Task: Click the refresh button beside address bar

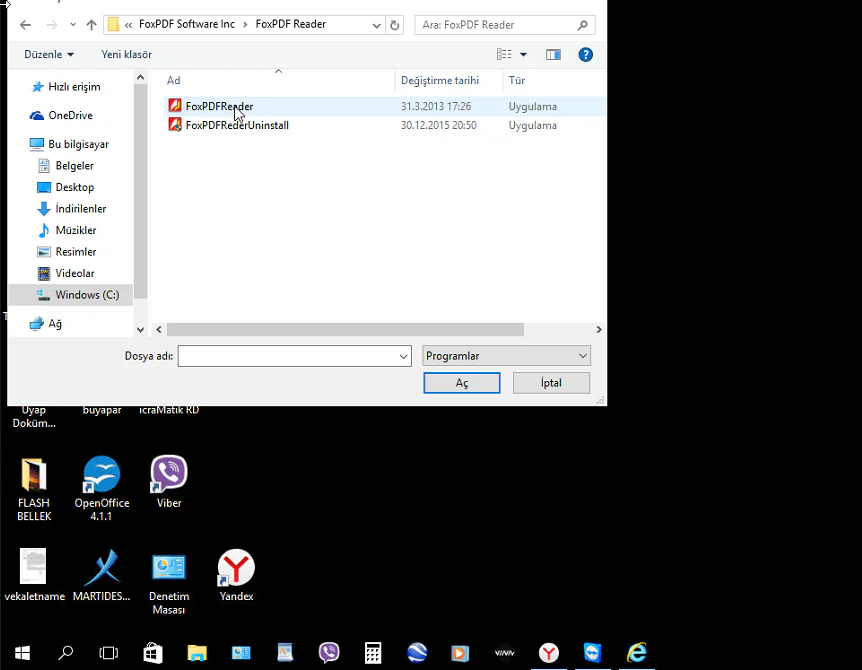Action: [x=395, y=25]
